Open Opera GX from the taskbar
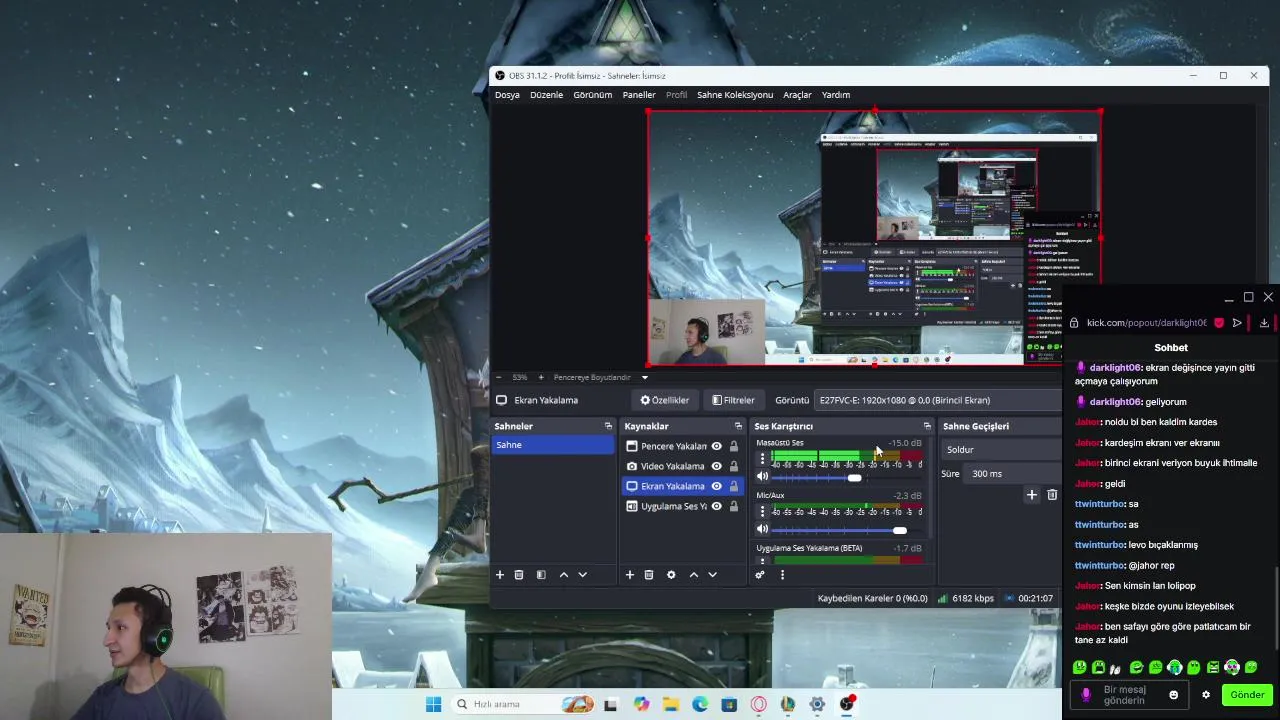The image size is (1280, 720). [x=759, y=704]
